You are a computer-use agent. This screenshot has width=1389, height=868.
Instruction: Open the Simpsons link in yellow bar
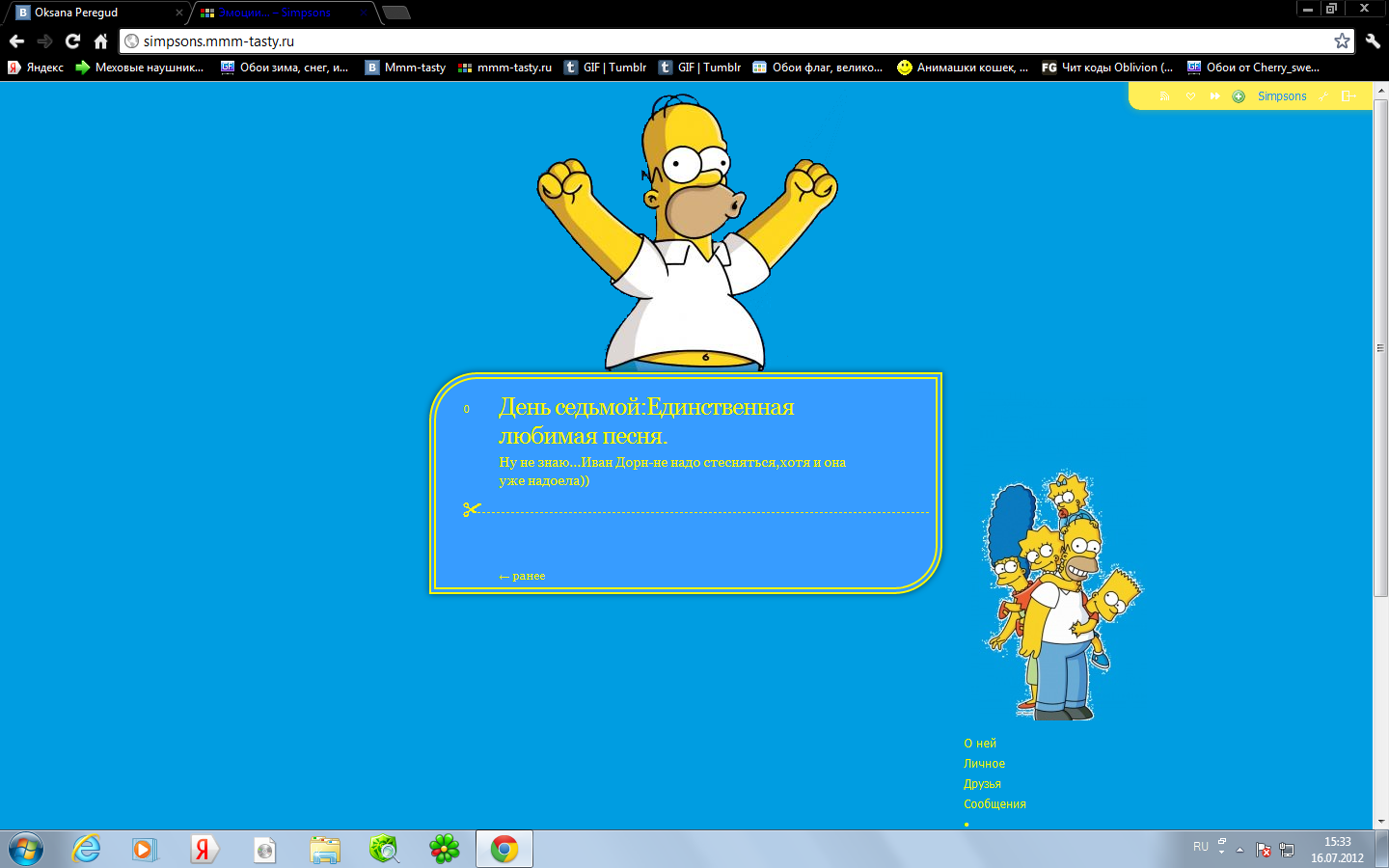point(1282,96)
